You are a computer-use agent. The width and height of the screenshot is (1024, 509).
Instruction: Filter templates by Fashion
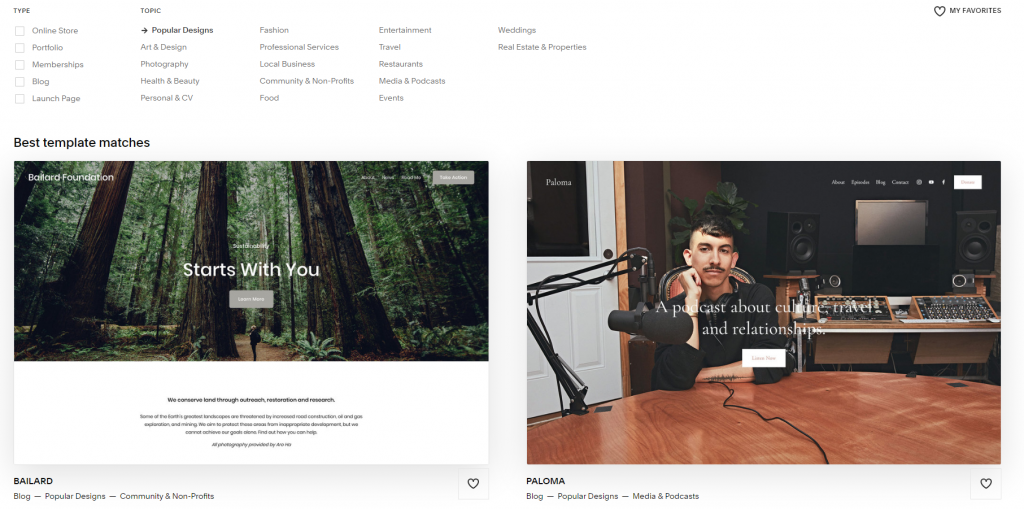click(x=274, y=31)
